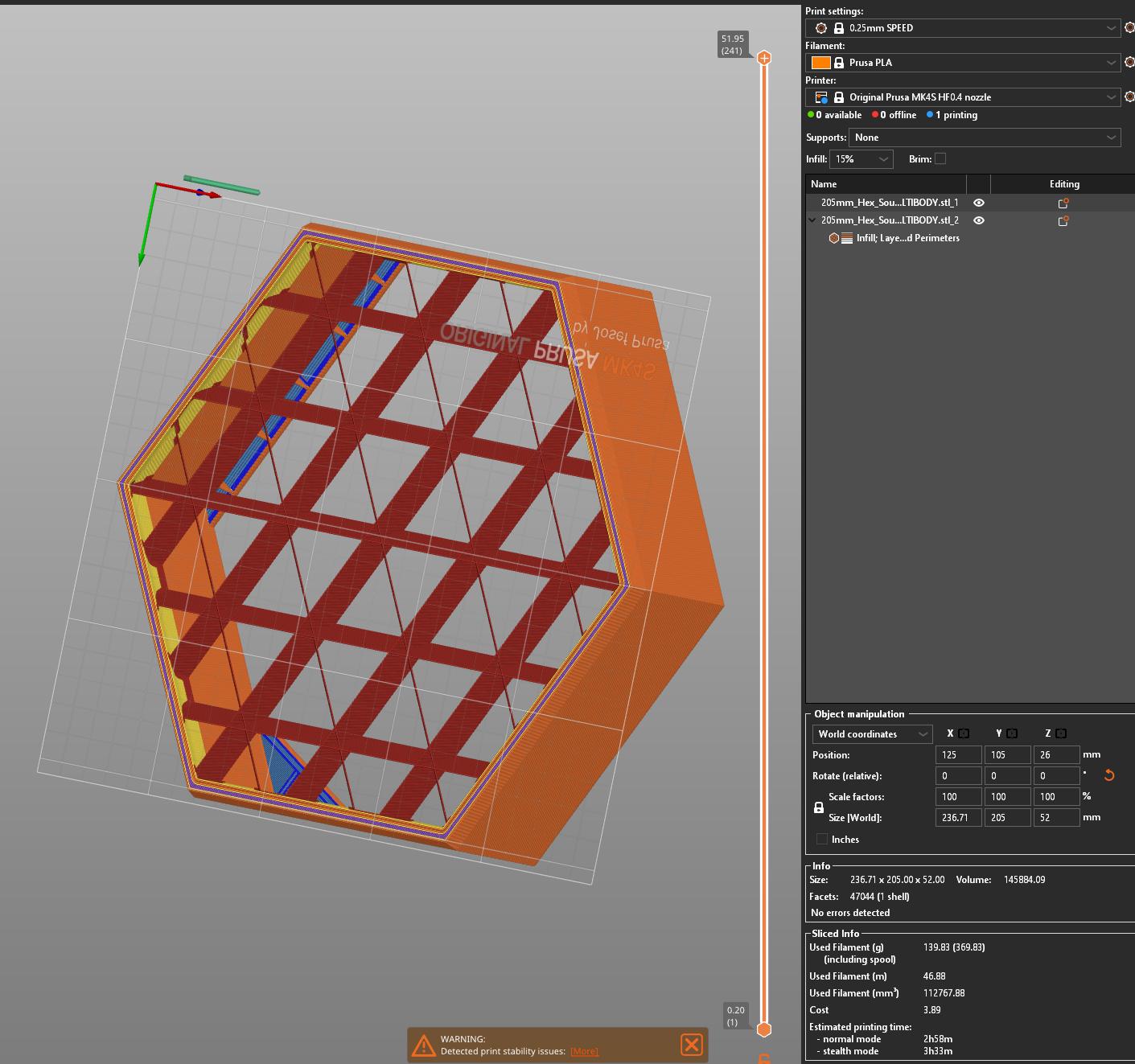Click the bottom layer slider handle
This screenshot has width=1135, height=1064.
tap(764, 1029)
